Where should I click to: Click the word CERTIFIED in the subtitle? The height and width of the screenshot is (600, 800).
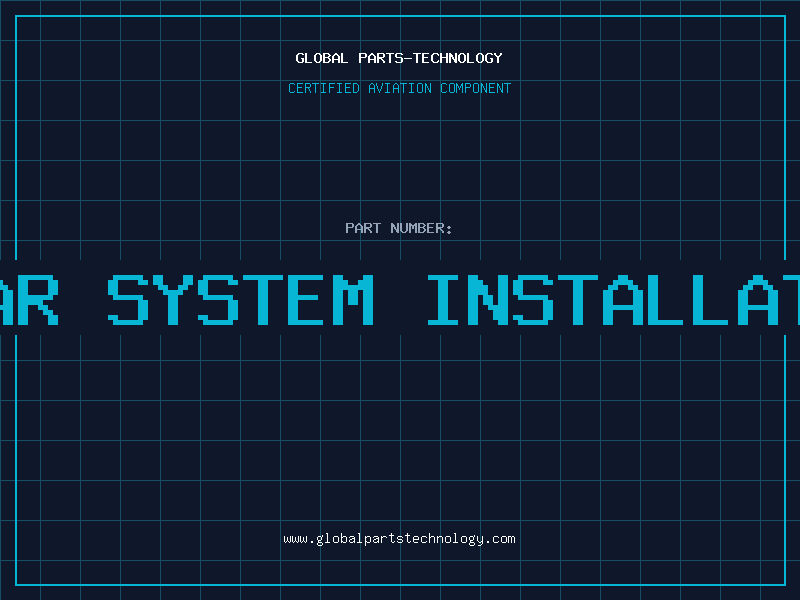coord(323,88)
